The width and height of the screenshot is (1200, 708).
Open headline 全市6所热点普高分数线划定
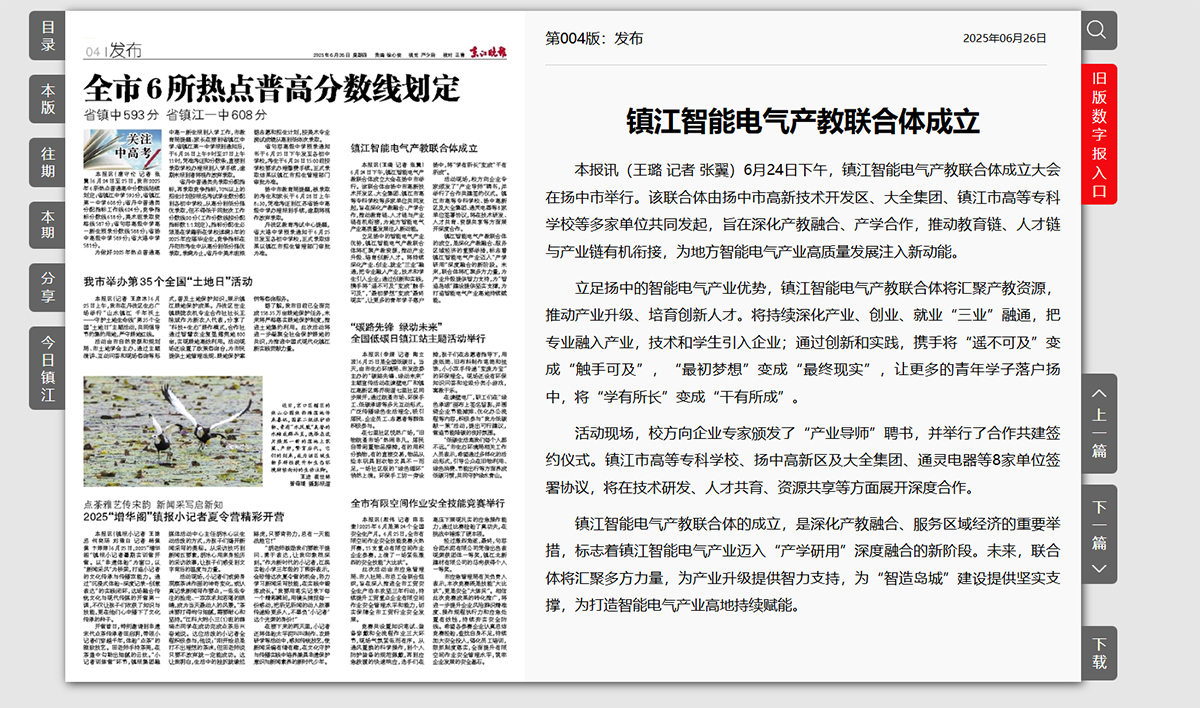click(271, 88)
